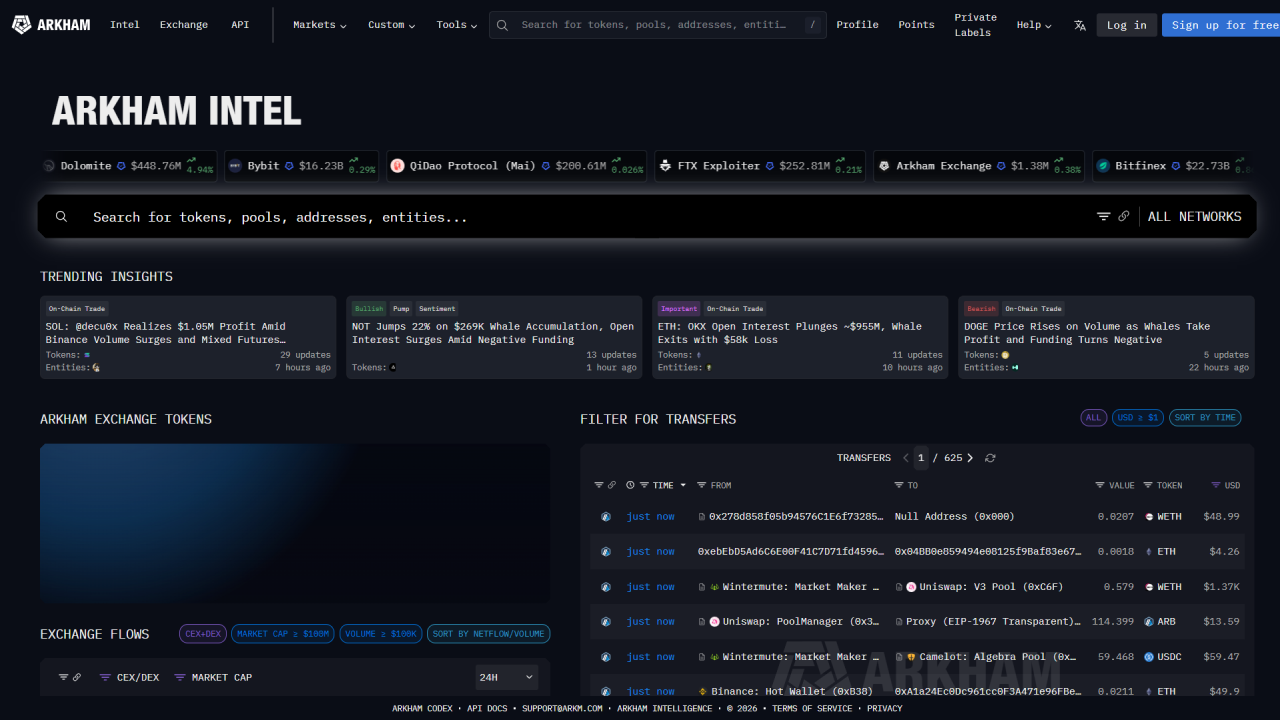Open the NOT Jumps 22% insight card

494,337
